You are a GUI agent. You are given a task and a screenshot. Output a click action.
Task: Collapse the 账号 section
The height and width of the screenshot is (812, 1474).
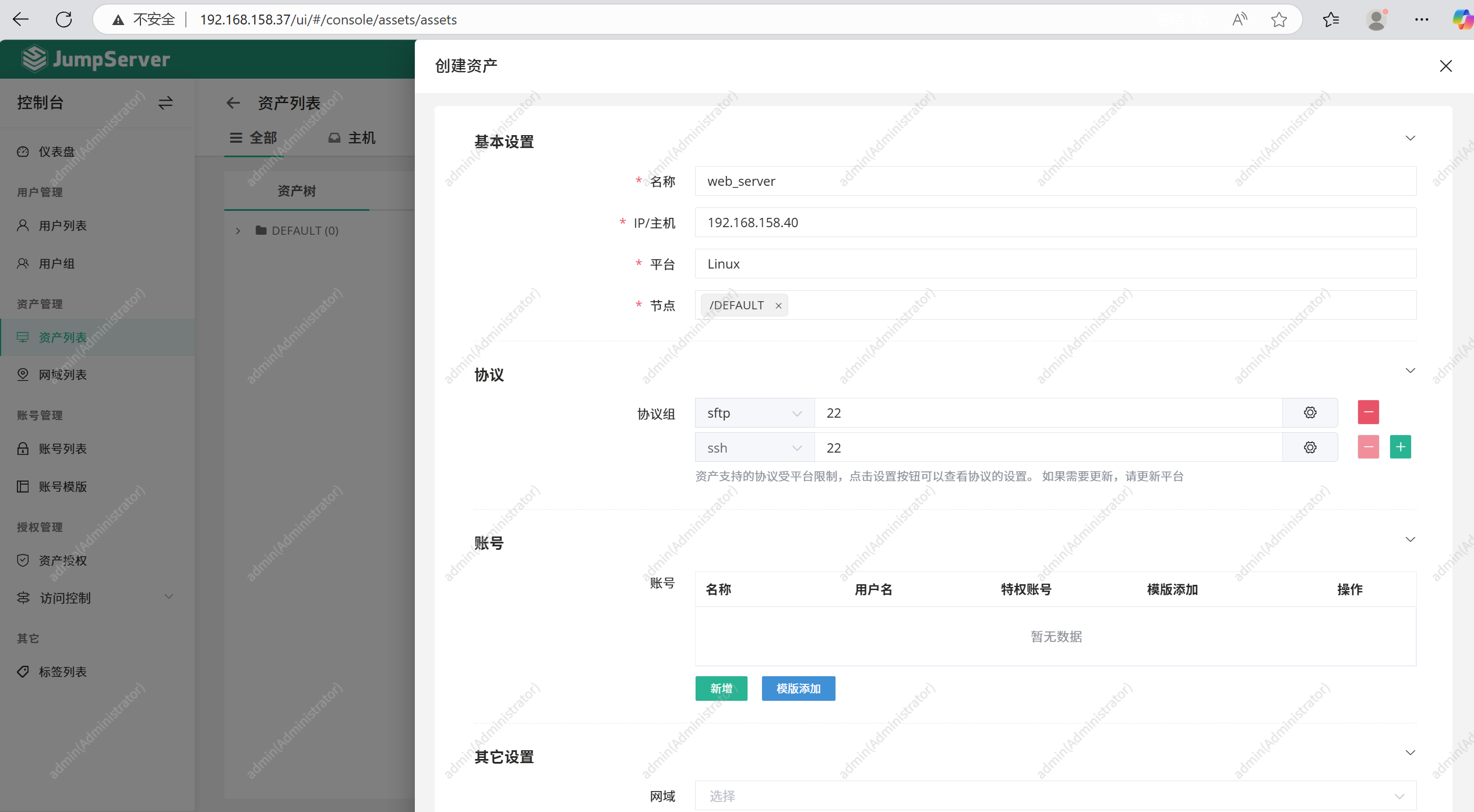tap(1410, 540)
